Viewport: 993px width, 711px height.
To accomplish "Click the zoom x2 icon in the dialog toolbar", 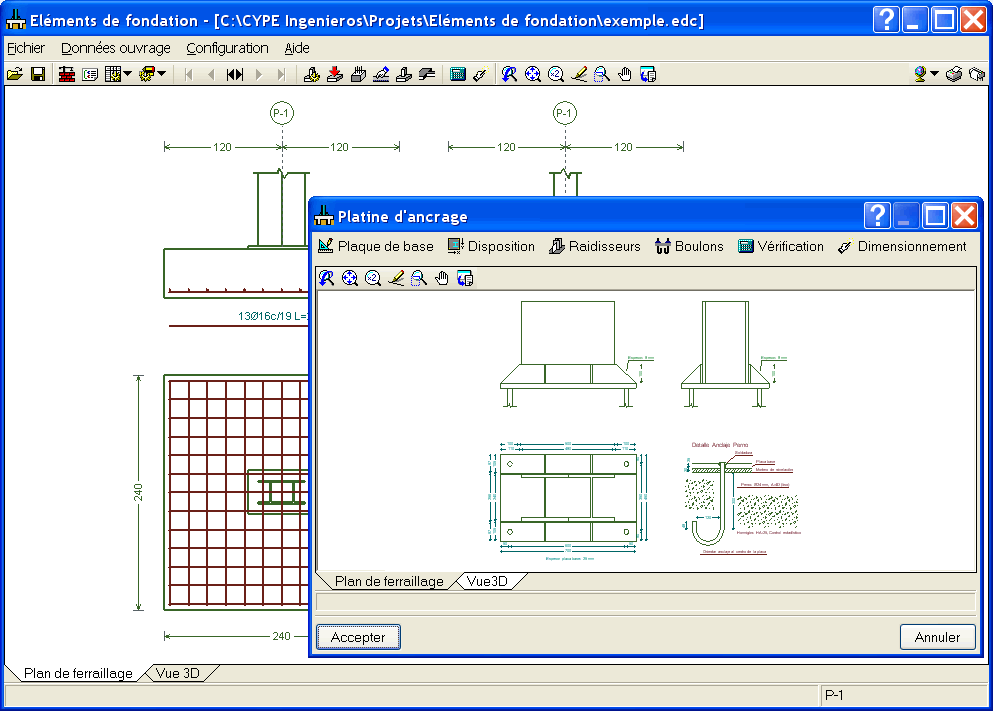I will pos(373,278).
